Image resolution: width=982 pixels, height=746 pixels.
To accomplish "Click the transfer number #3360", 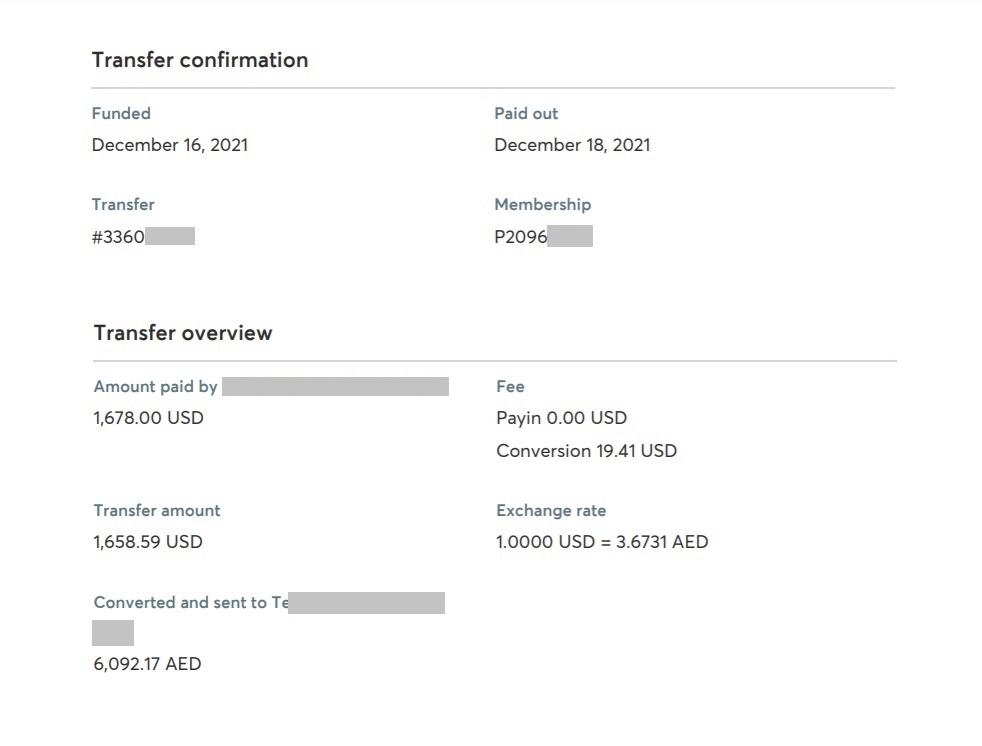I will [118, 237].
